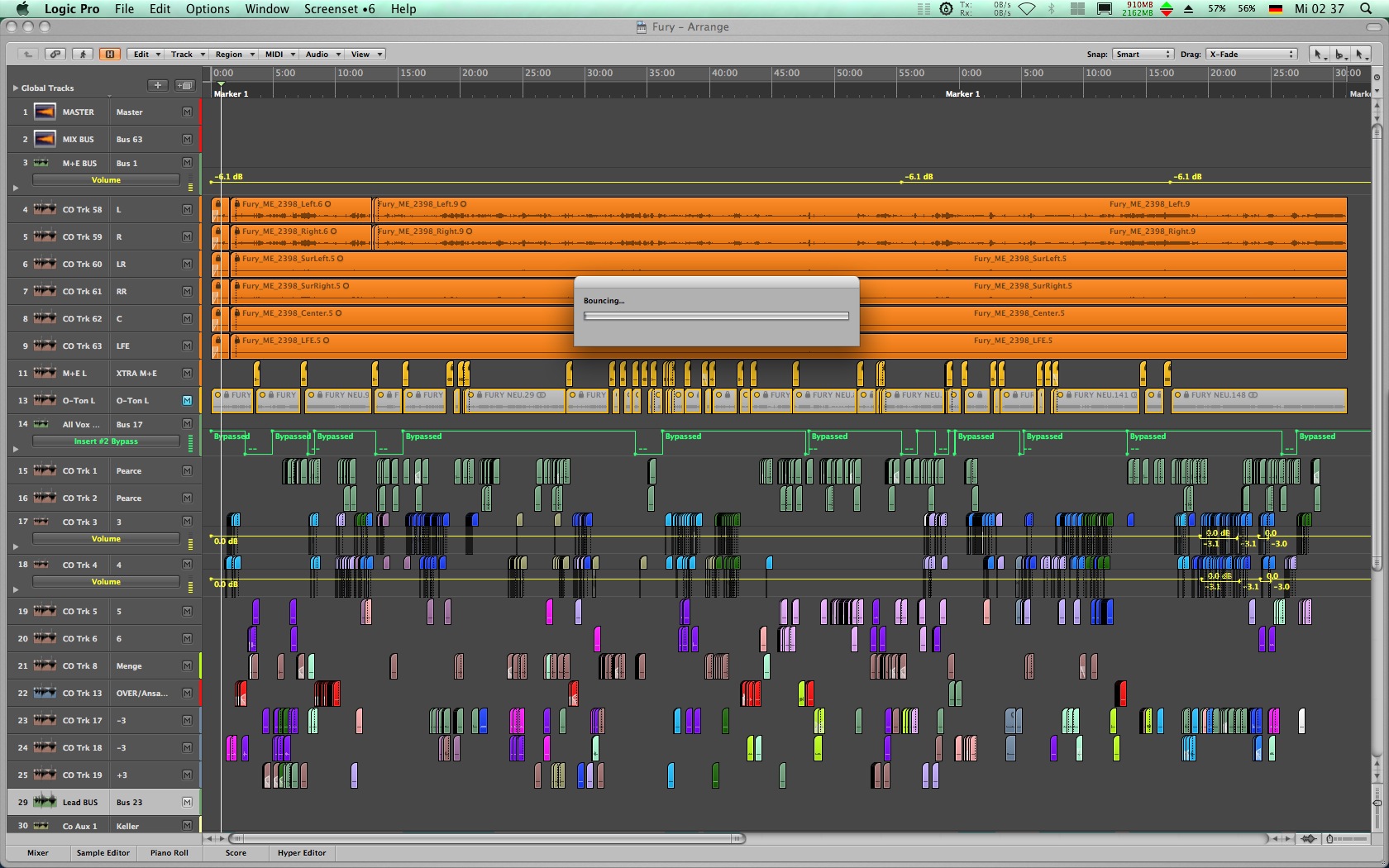Image resolution: width=1389 pixels, height=868 pixels.
Task: Open the Sample Editor panel
Action: [103, 853]
